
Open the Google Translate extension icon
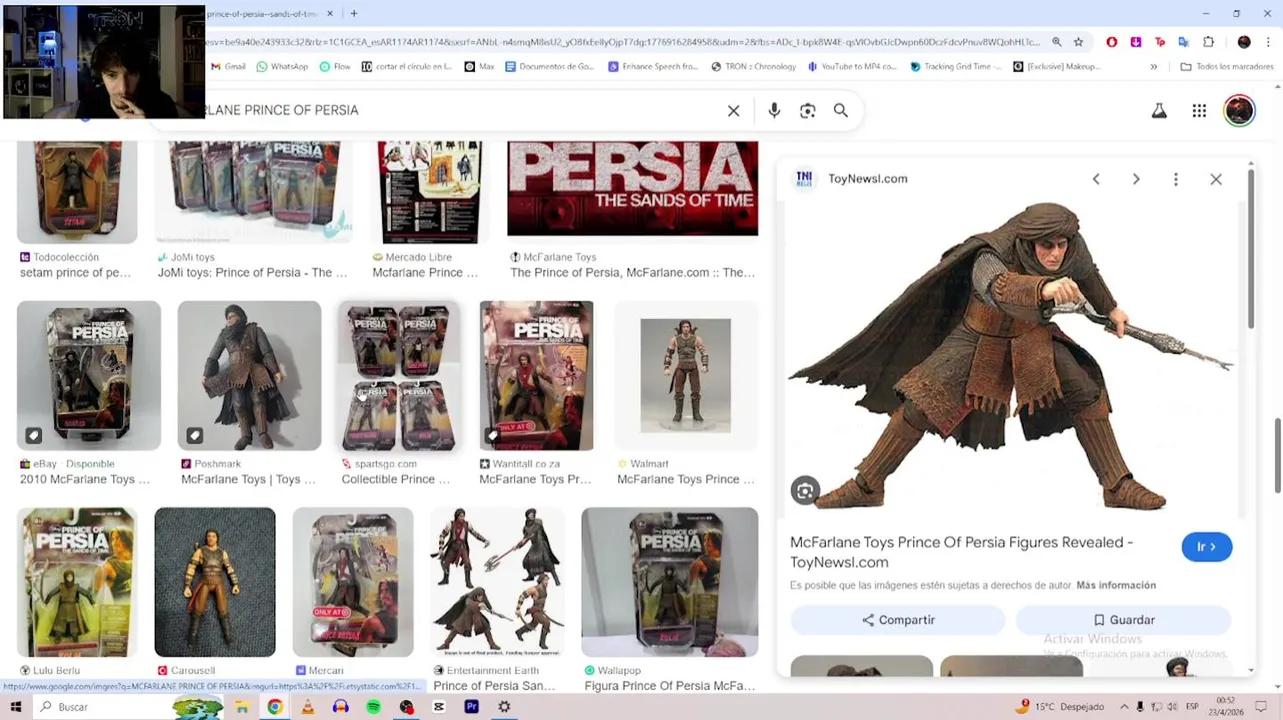point(1184,42)
